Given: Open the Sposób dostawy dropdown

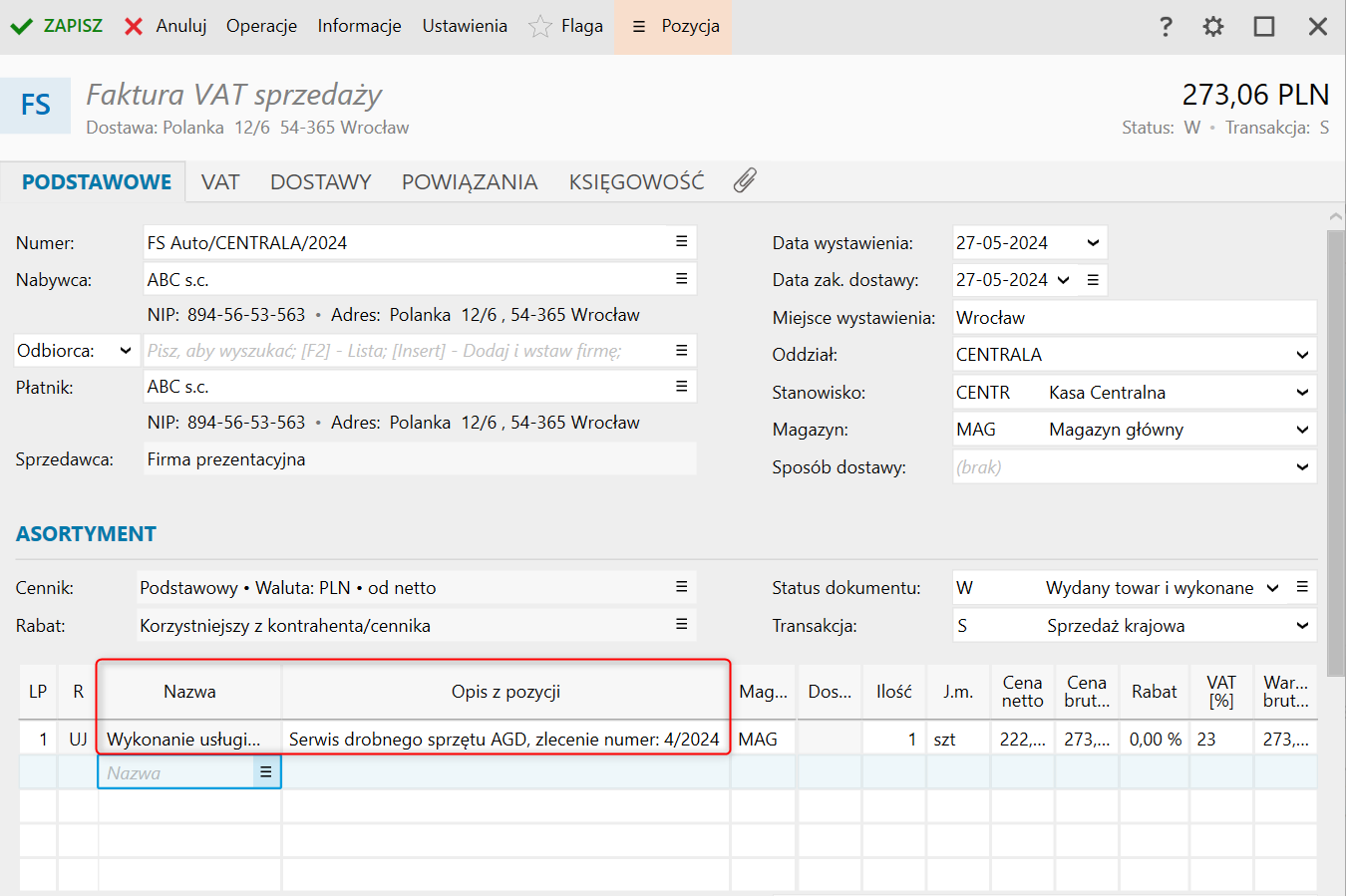Looking at the screenshot, I should [1302, 467].
